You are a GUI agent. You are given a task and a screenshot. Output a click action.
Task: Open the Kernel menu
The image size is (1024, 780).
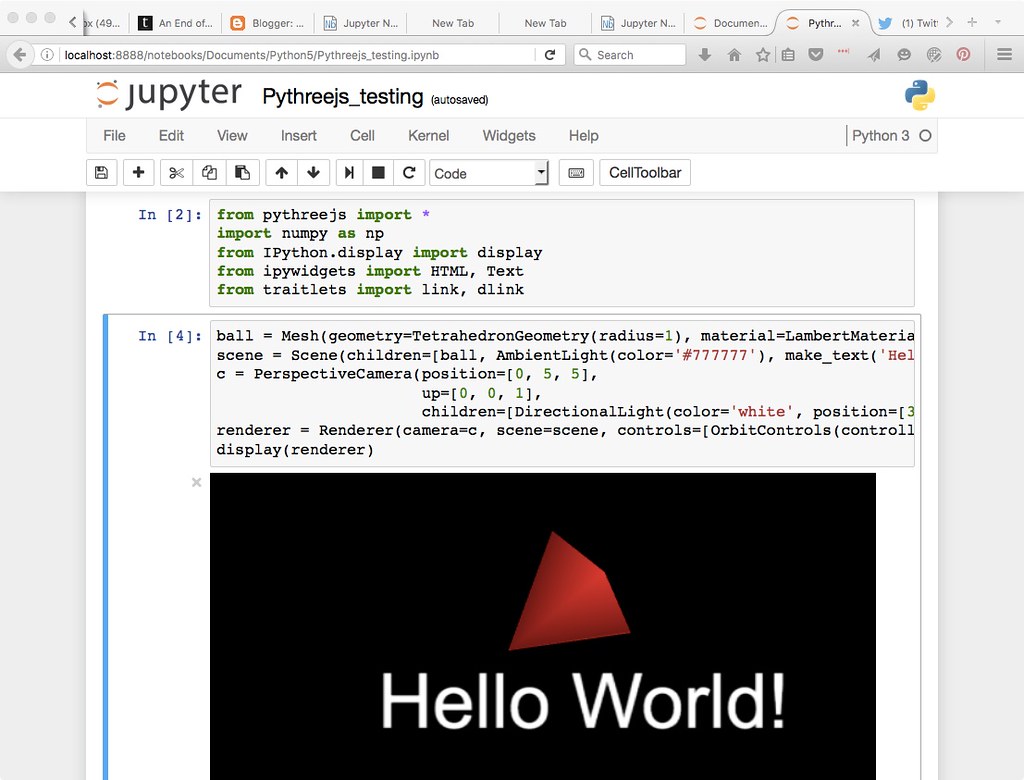click(428, 135)
